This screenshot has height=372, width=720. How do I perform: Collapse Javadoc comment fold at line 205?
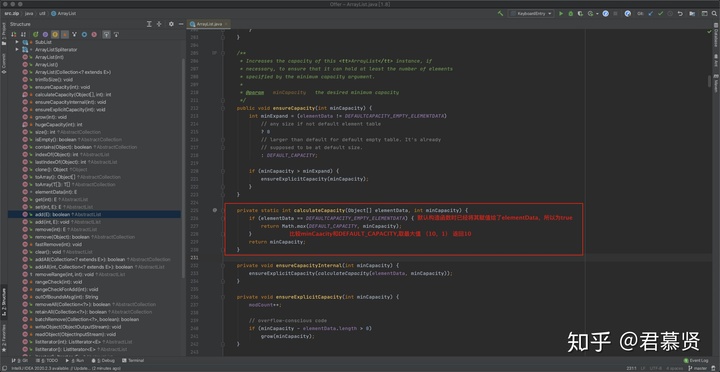tap(223, 53)
